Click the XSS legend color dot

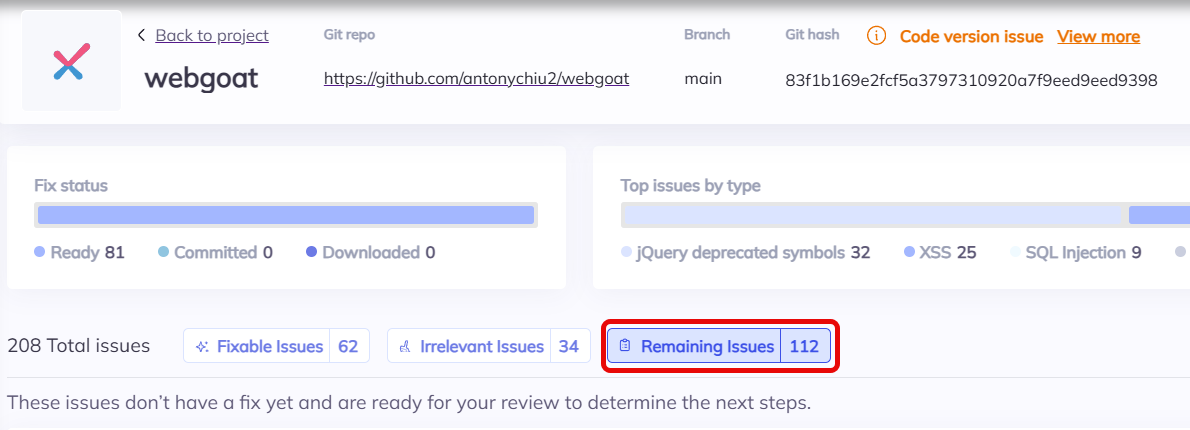point(910,252)
